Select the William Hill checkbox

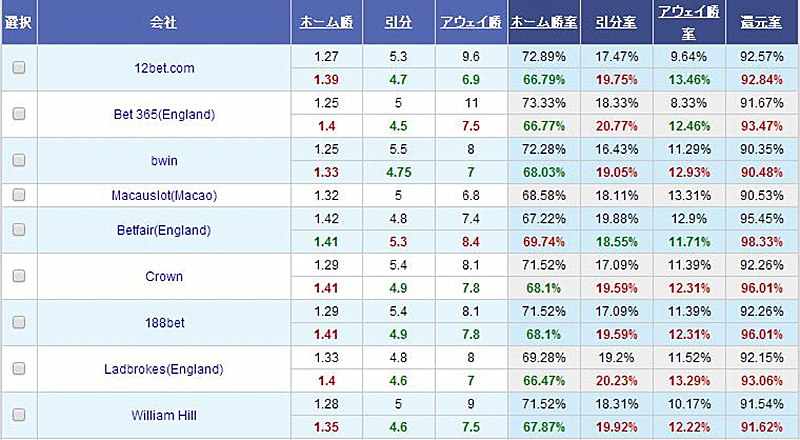click(19, 414)
